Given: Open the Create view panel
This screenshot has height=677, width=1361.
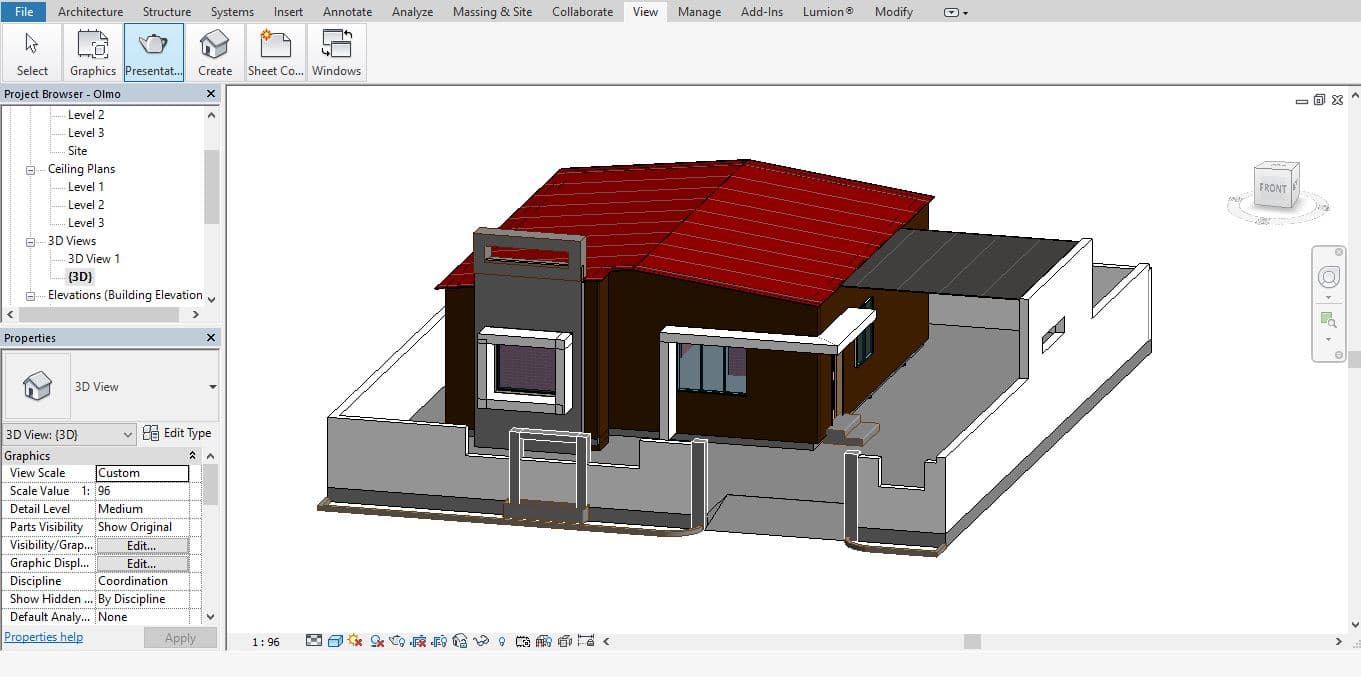Looking at the screenshot, I should tap(214, 52).
